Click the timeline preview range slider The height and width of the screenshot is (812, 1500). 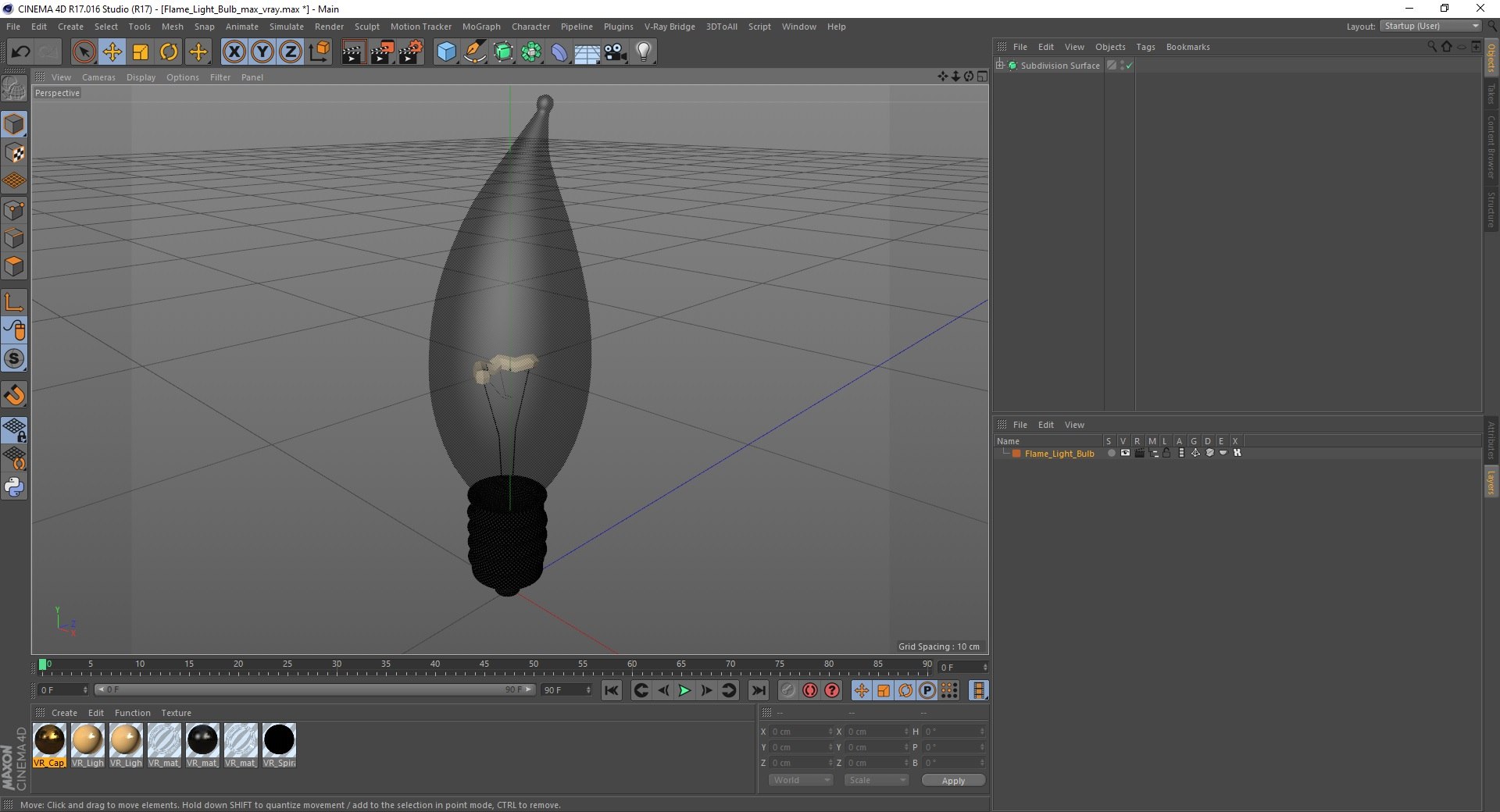pos(315,689)
